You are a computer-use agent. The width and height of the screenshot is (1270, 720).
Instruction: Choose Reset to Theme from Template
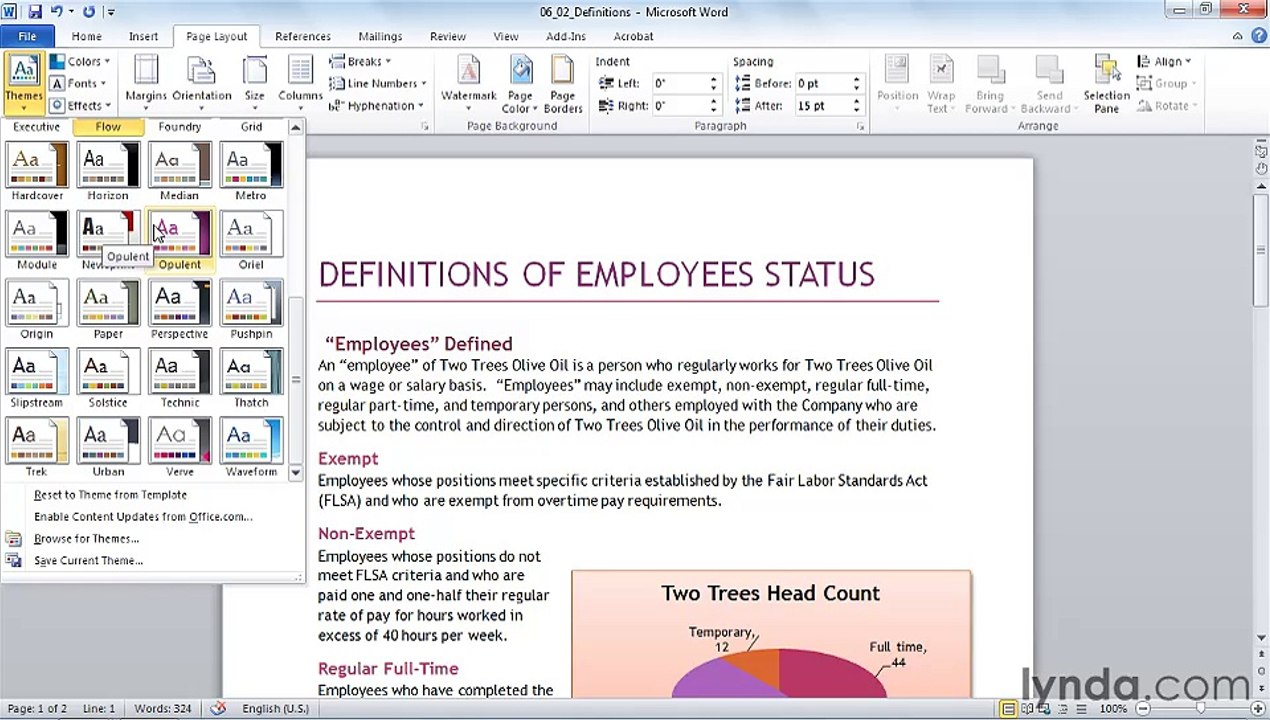152,495
